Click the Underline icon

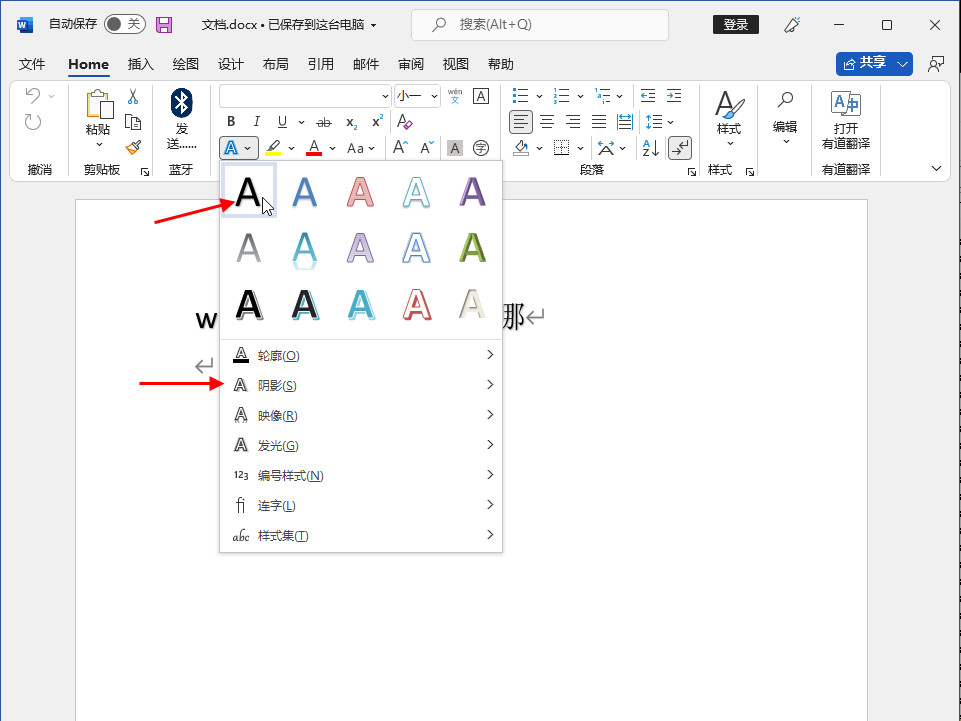[x=282, y=121]
